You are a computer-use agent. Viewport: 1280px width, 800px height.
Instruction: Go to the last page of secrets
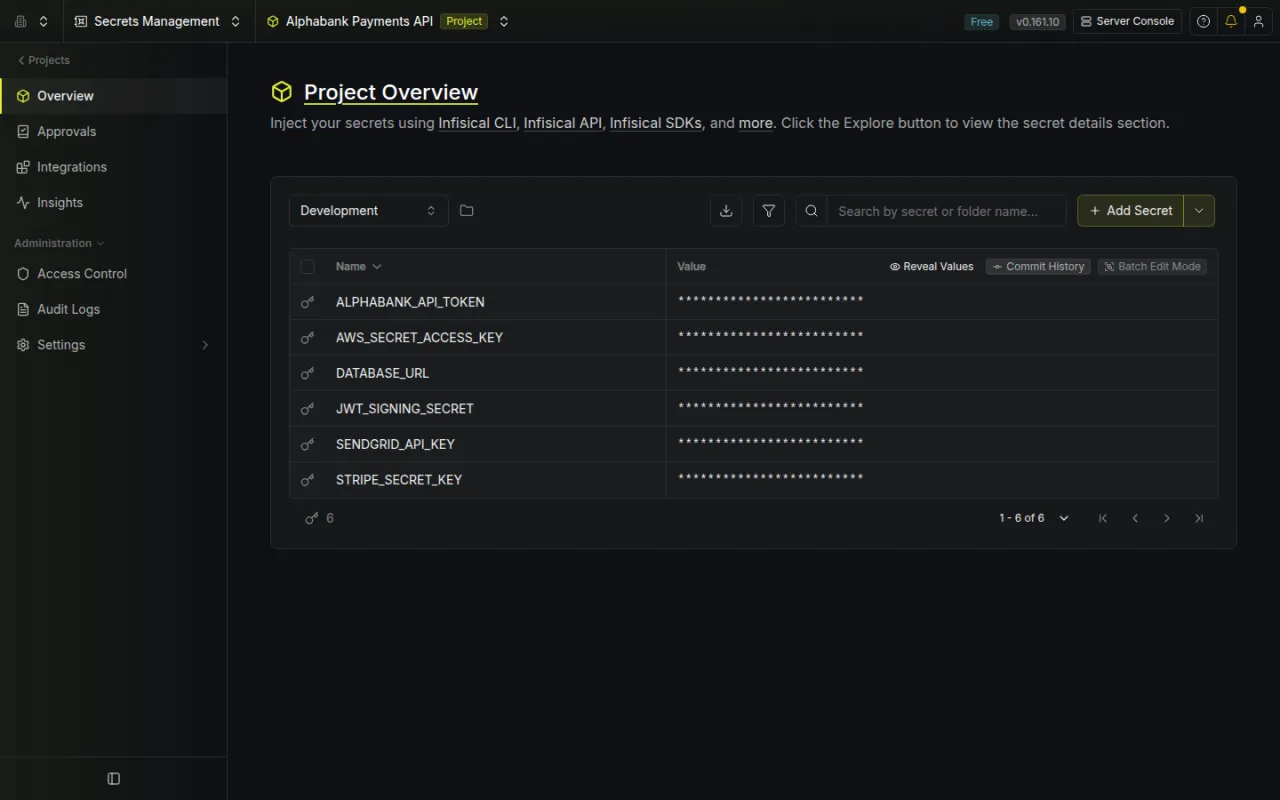tap(1199, 518)
